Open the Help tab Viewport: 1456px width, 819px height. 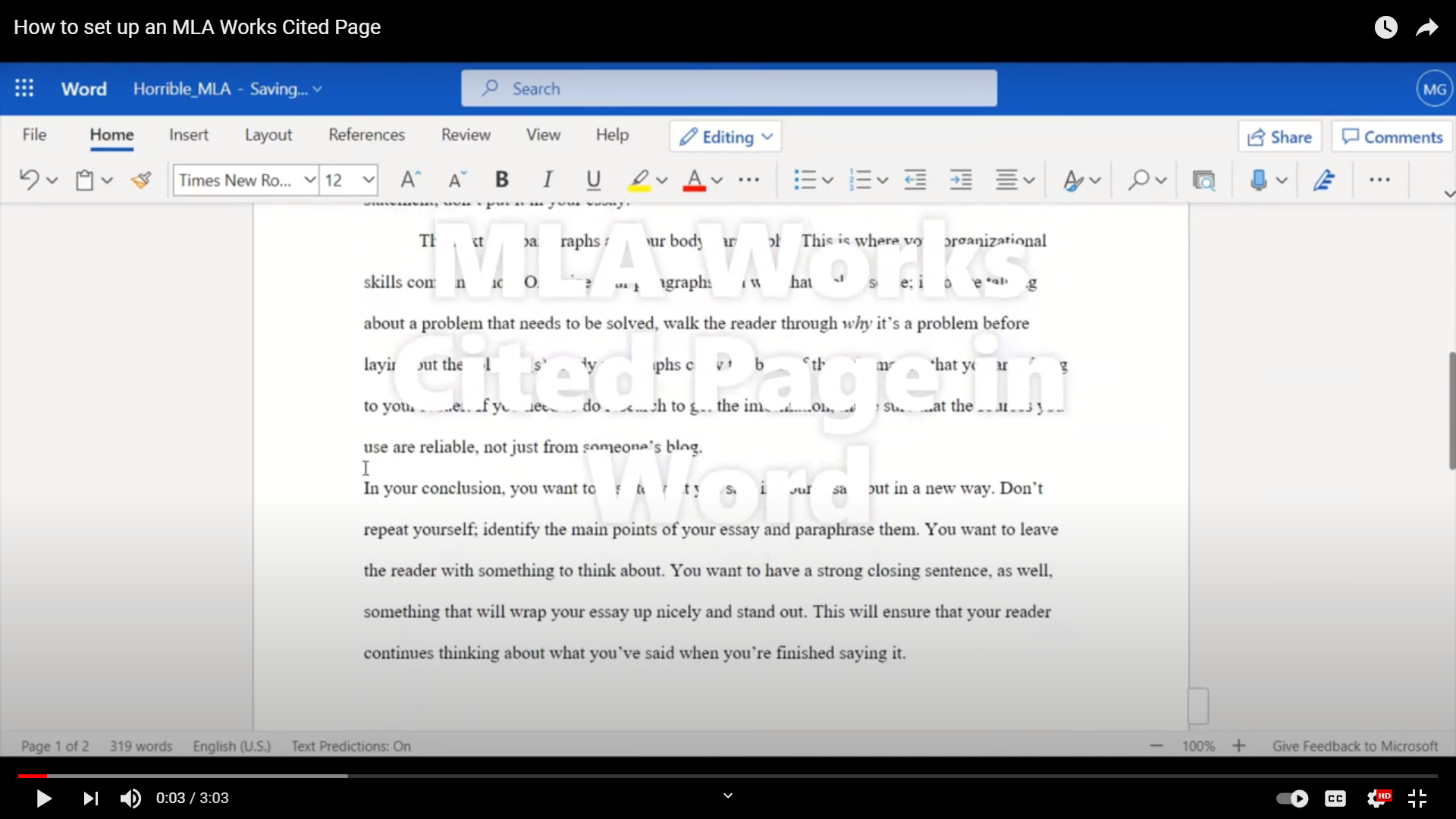tap(612, 135)
